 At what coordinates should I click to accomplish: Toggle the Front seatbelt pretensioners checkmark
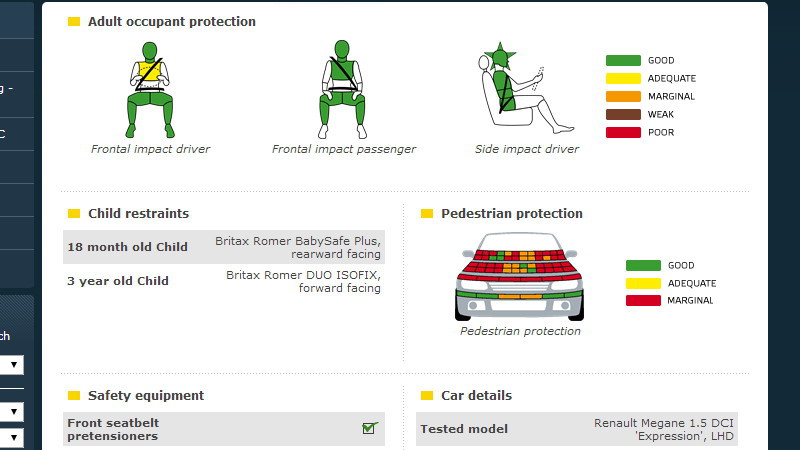click(x=370, y=428)
